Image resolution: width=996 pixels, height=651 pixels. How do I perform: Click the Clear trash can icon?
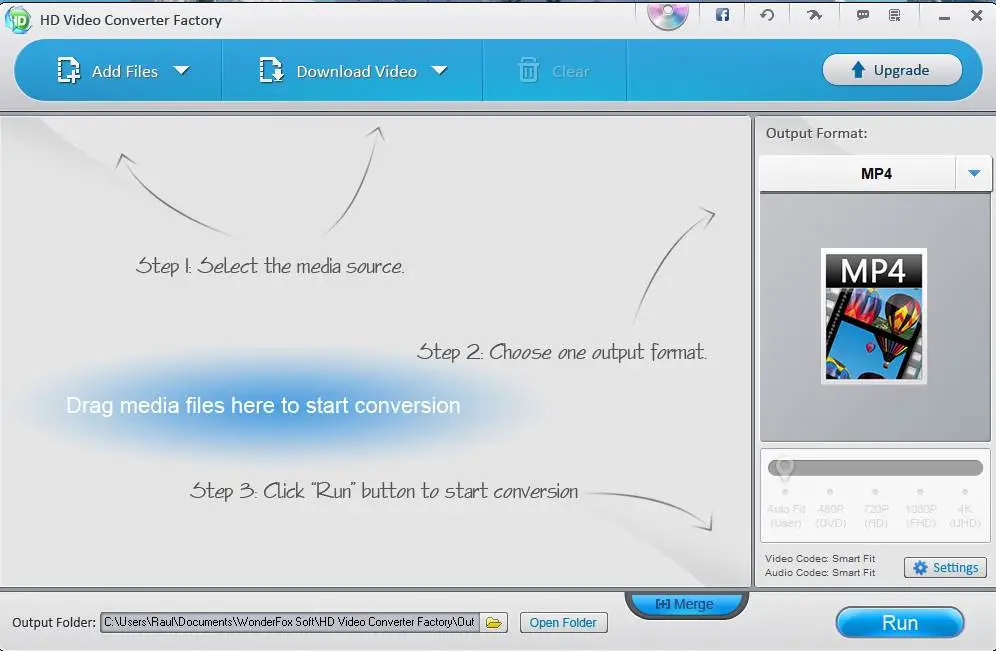point(528,70)
